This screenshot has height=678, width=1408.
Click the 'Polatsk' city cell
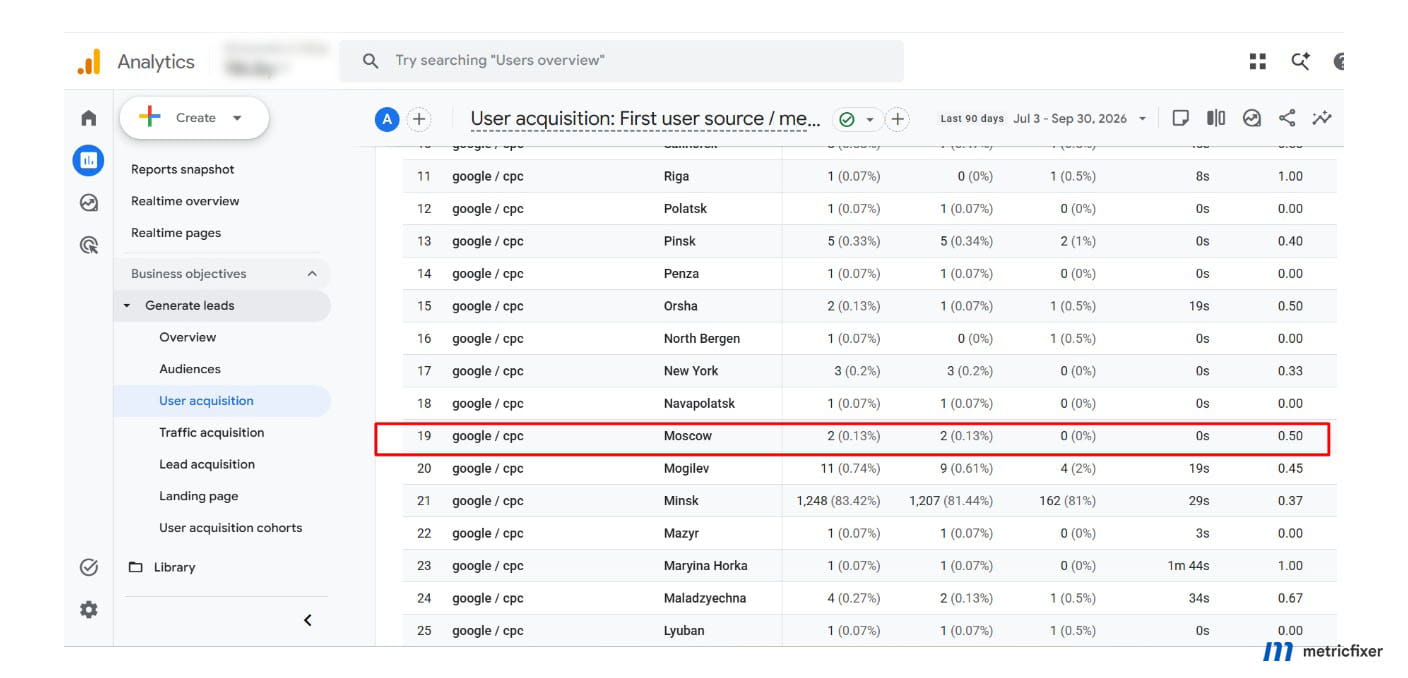click(684, 209)
